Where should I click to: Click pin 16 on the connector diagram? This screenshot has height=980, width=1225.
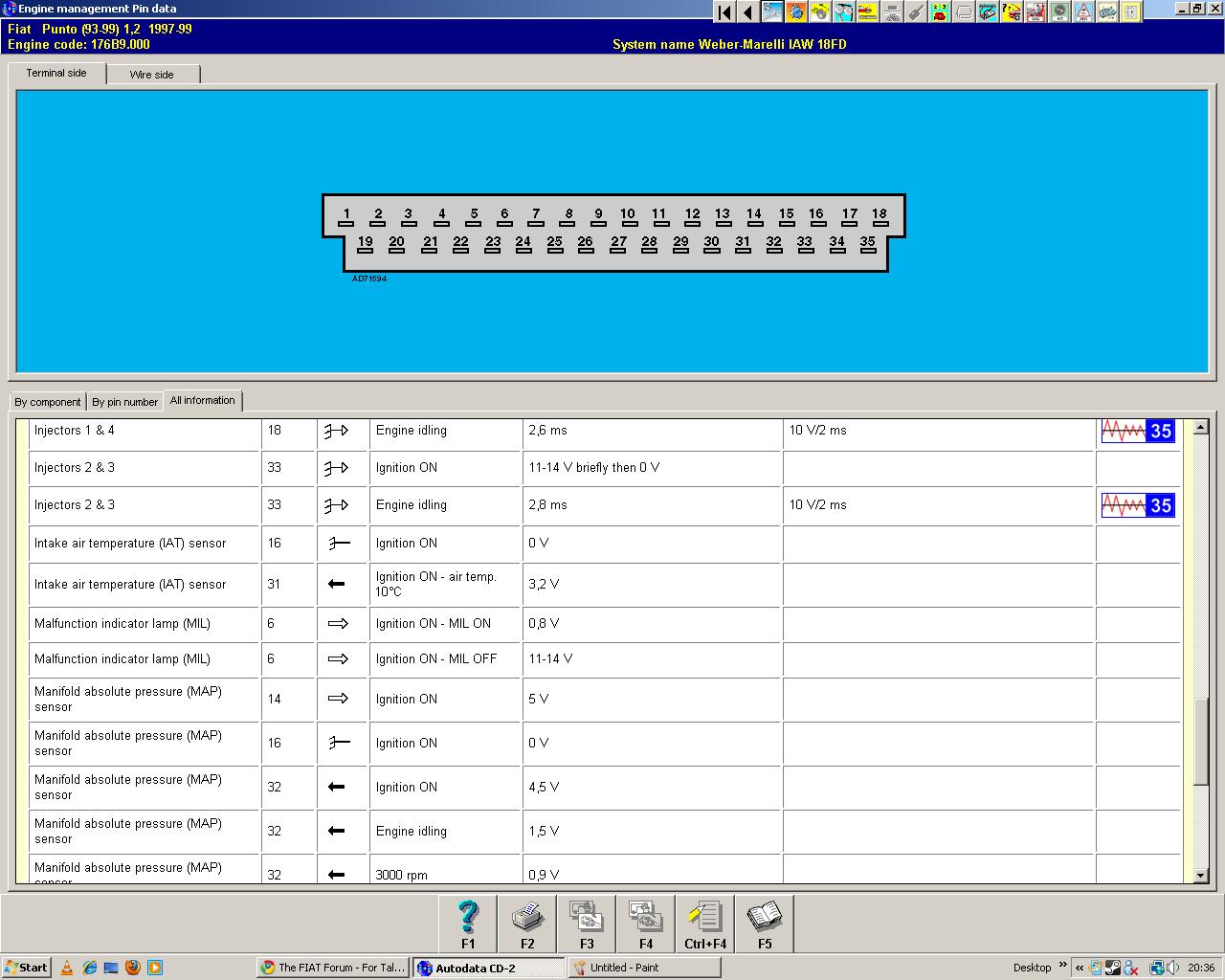(x=816, y=216)
